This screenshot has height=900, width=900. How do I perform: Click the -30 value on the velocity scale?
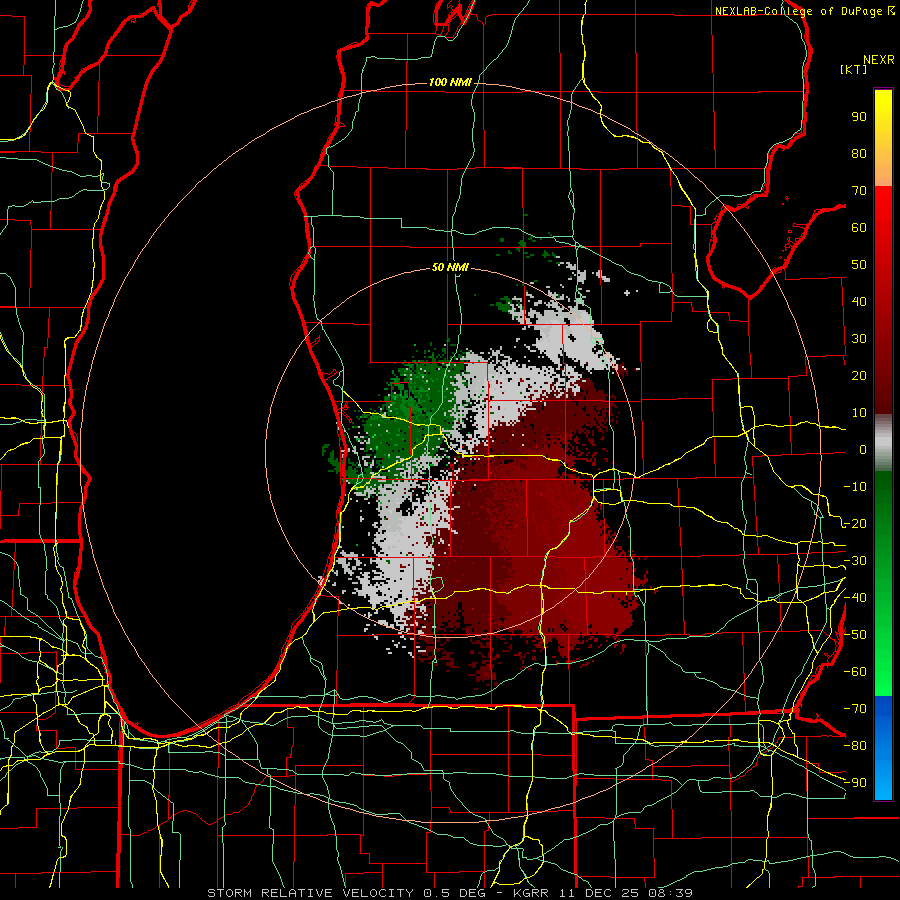(x=855, y=561)
